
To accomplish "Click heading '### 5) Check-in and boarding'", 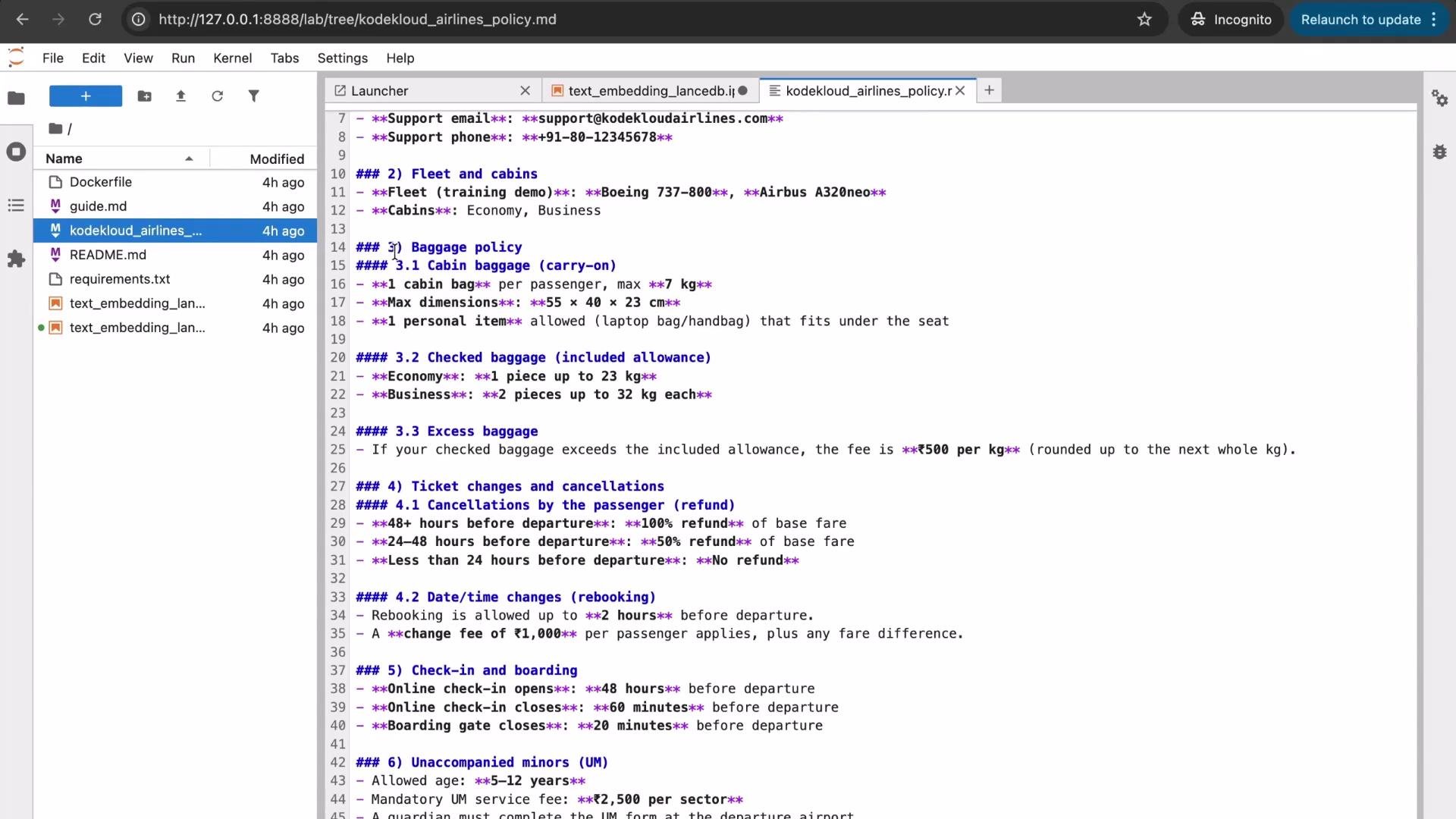I will tap(466, 670).
